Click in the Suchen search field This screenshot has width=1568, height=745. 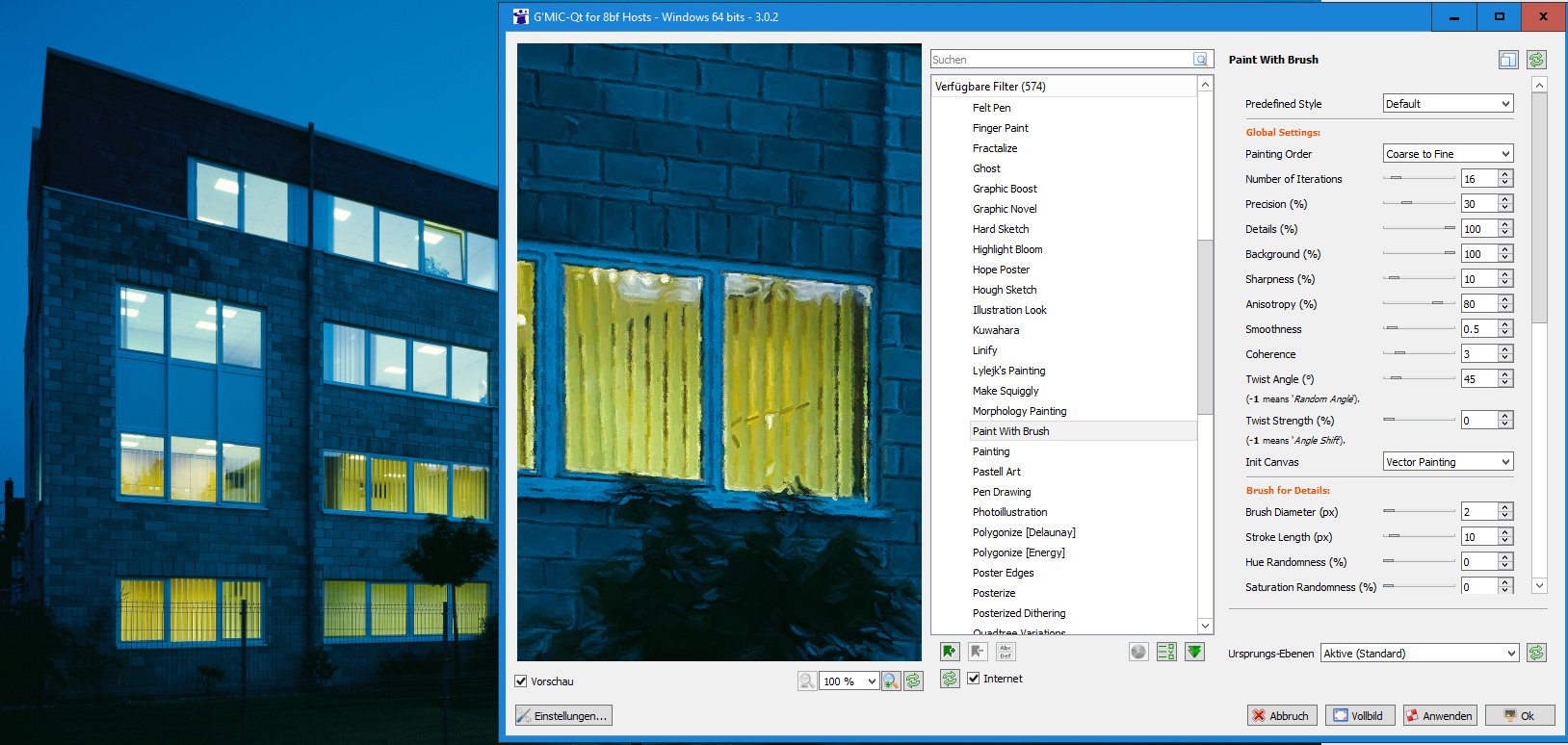point(1059,60)
